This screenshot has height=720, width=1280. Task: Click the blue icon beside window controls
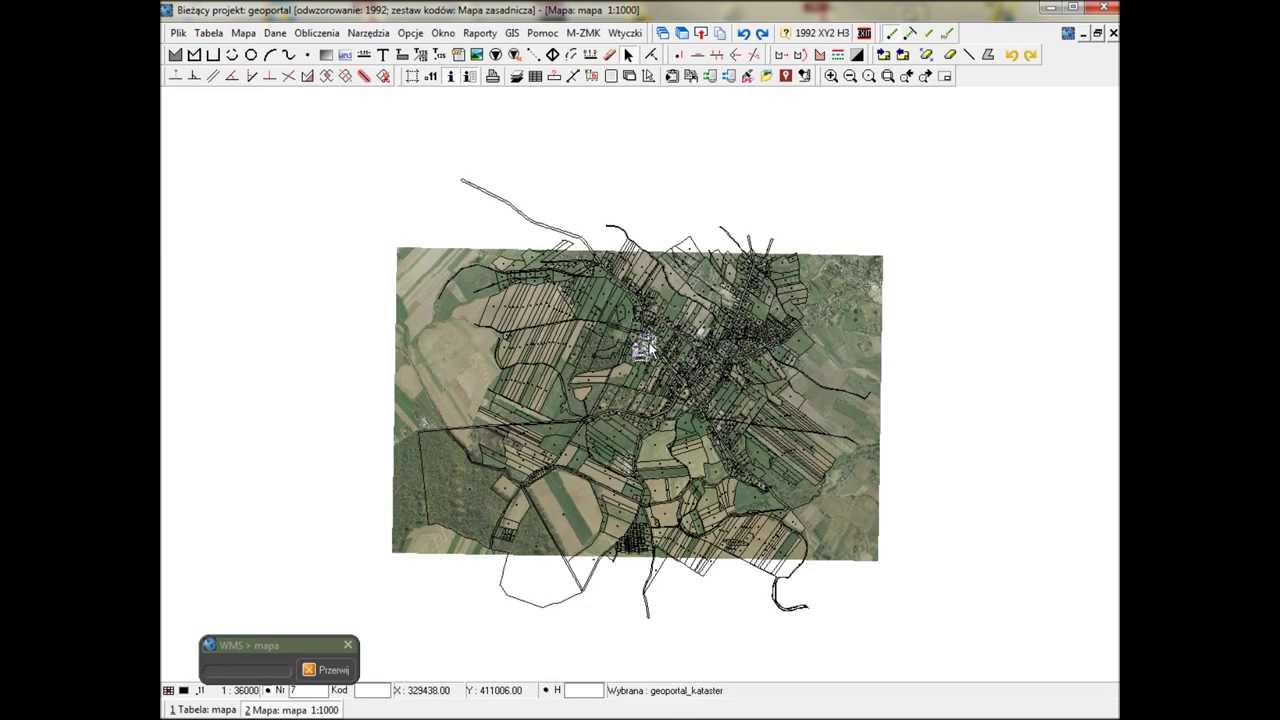[1068, 33]
